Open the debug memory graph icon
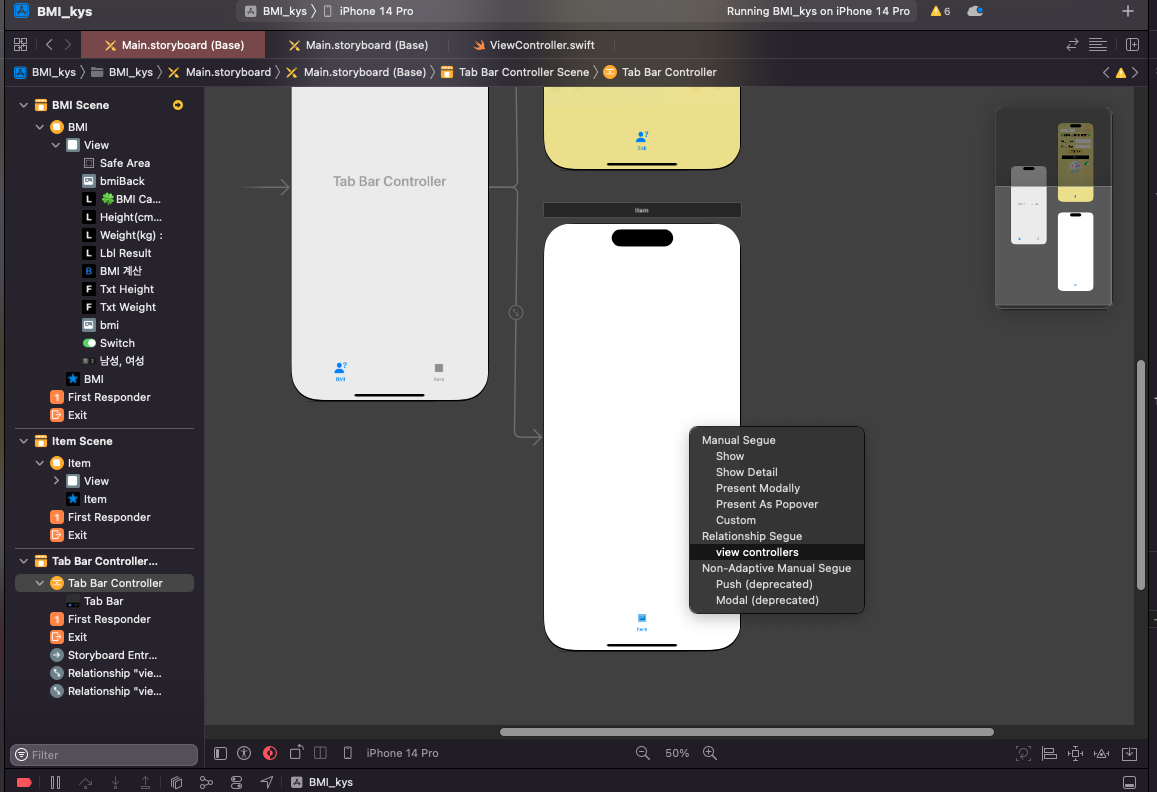1157x792 pixels. click(207, 782)
